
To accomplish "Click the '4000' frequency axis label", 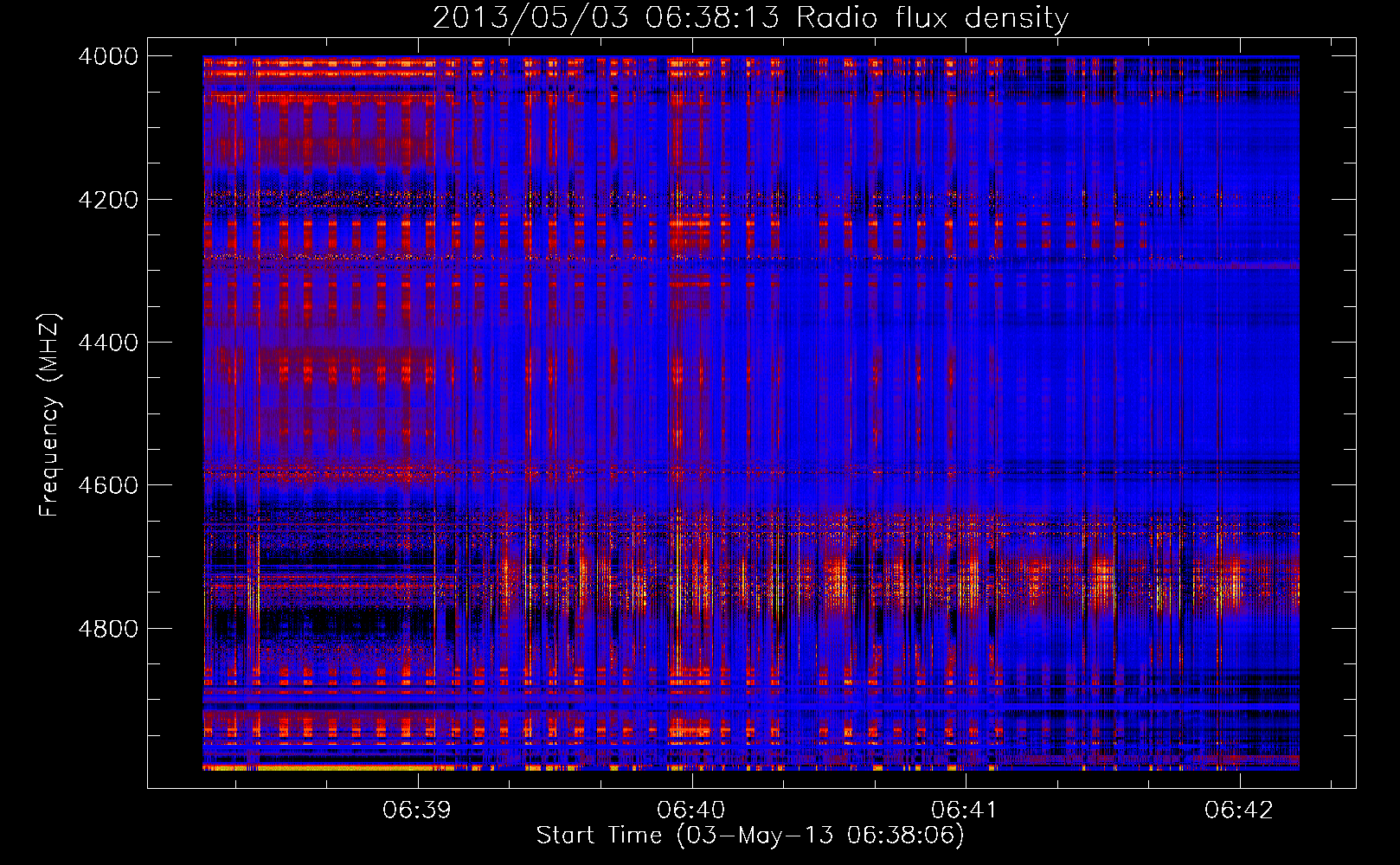I will click(x=108, y=56).
